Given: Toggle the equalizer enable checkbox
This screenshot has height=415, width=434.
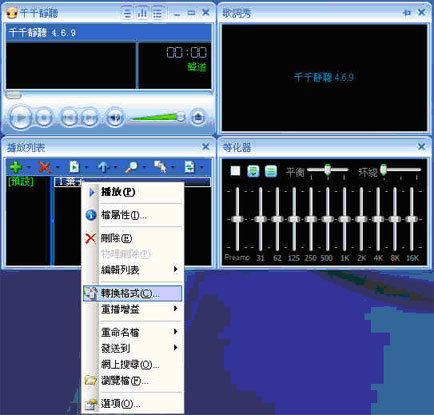Looking at the screenshot, I should click(x=236, y=171).
